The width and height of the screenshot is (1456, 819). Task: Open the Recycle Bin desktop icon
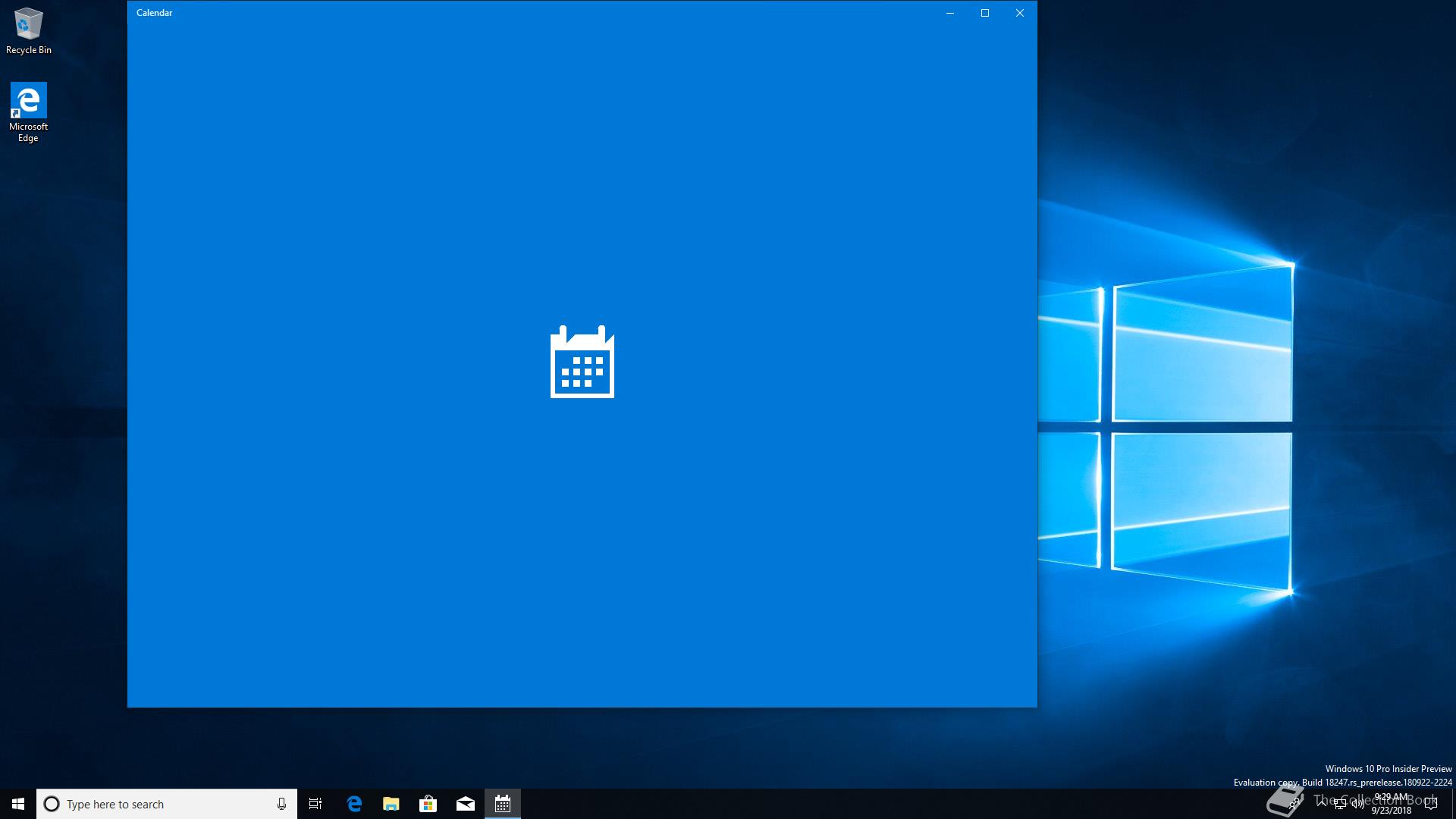pyautogui.click(x=29, y=31)
